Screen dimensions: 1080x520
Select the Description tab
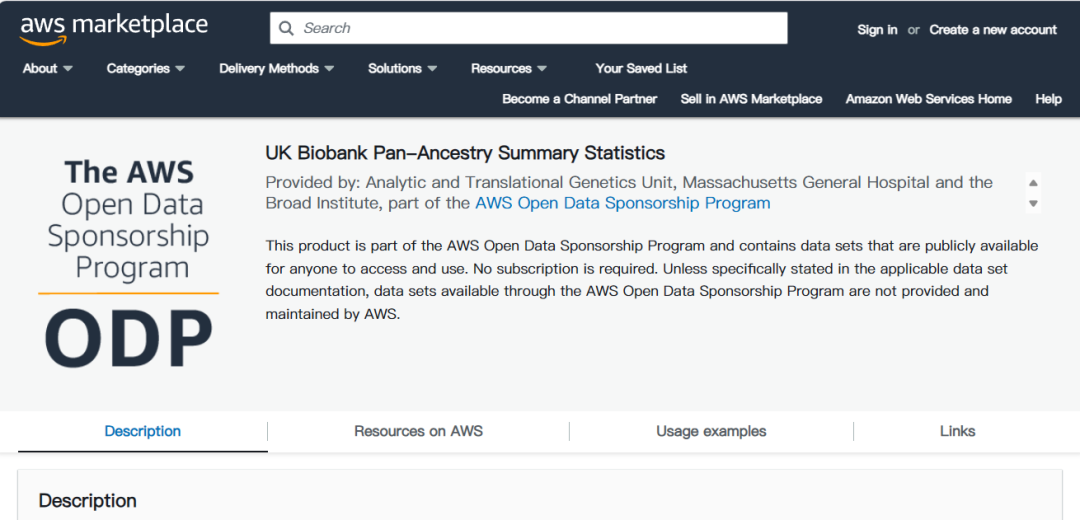click(x=143, y=431)
